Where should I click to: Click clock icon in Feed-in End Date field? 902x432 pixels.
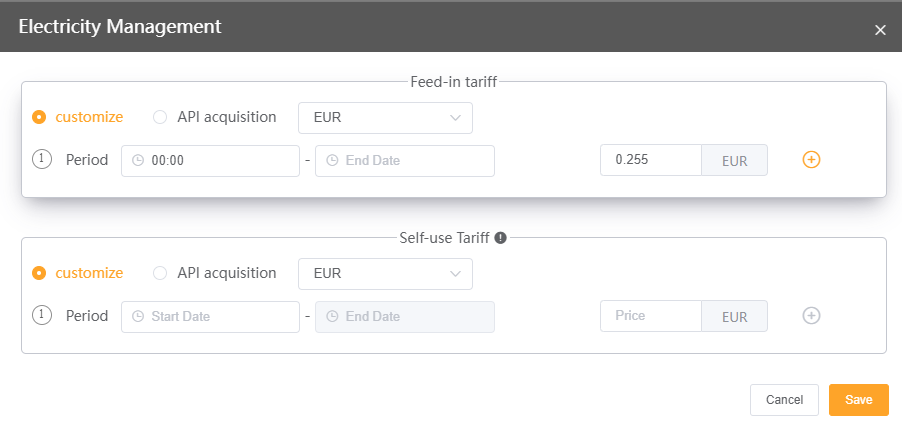[332, 161]
